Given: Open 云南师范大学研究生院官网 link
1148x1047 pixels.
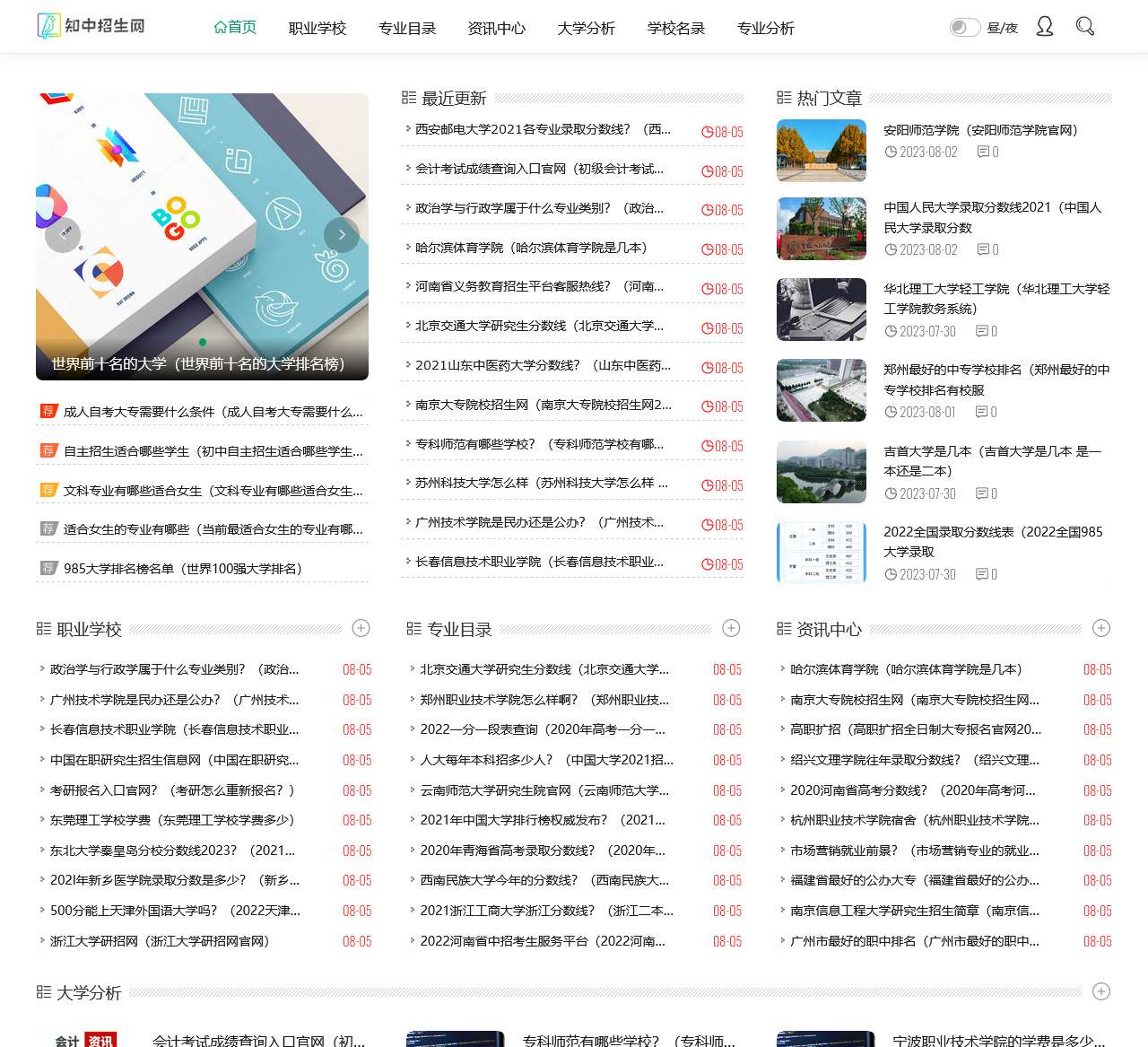Looking at the screenshot, I should tap(544, 790).
